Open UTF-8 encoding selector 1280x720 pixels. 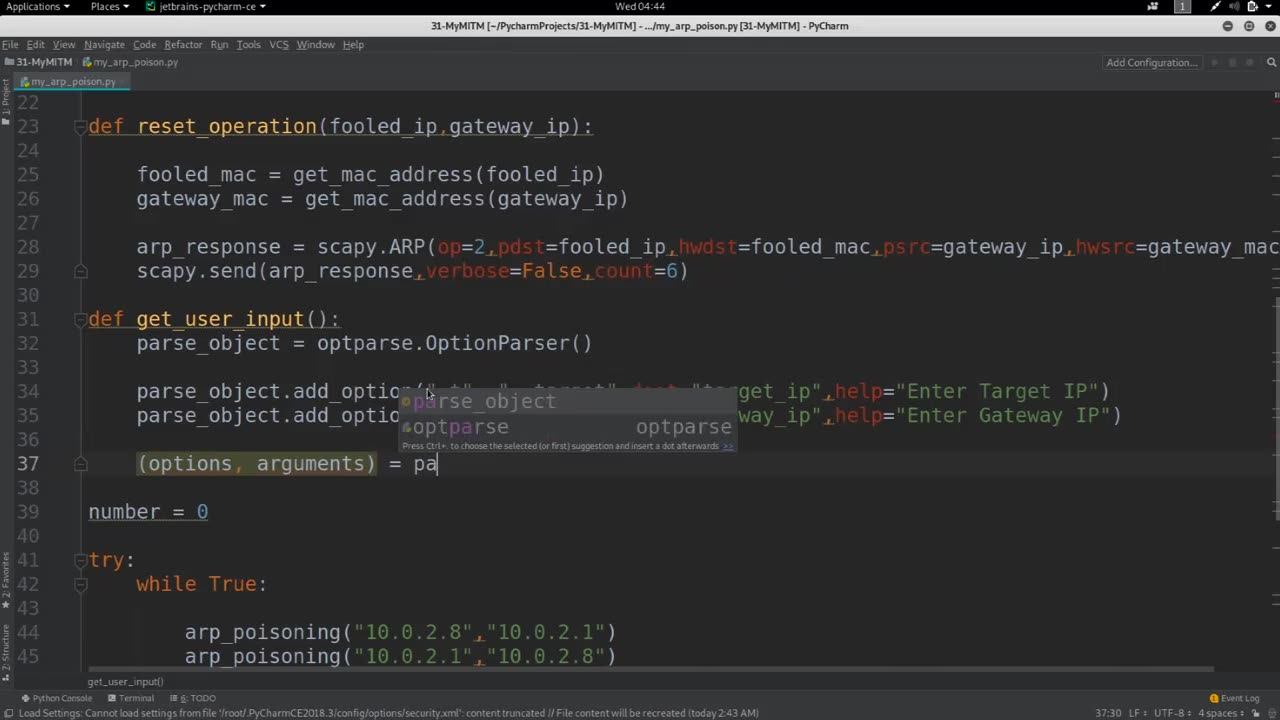click(1172, 713)
